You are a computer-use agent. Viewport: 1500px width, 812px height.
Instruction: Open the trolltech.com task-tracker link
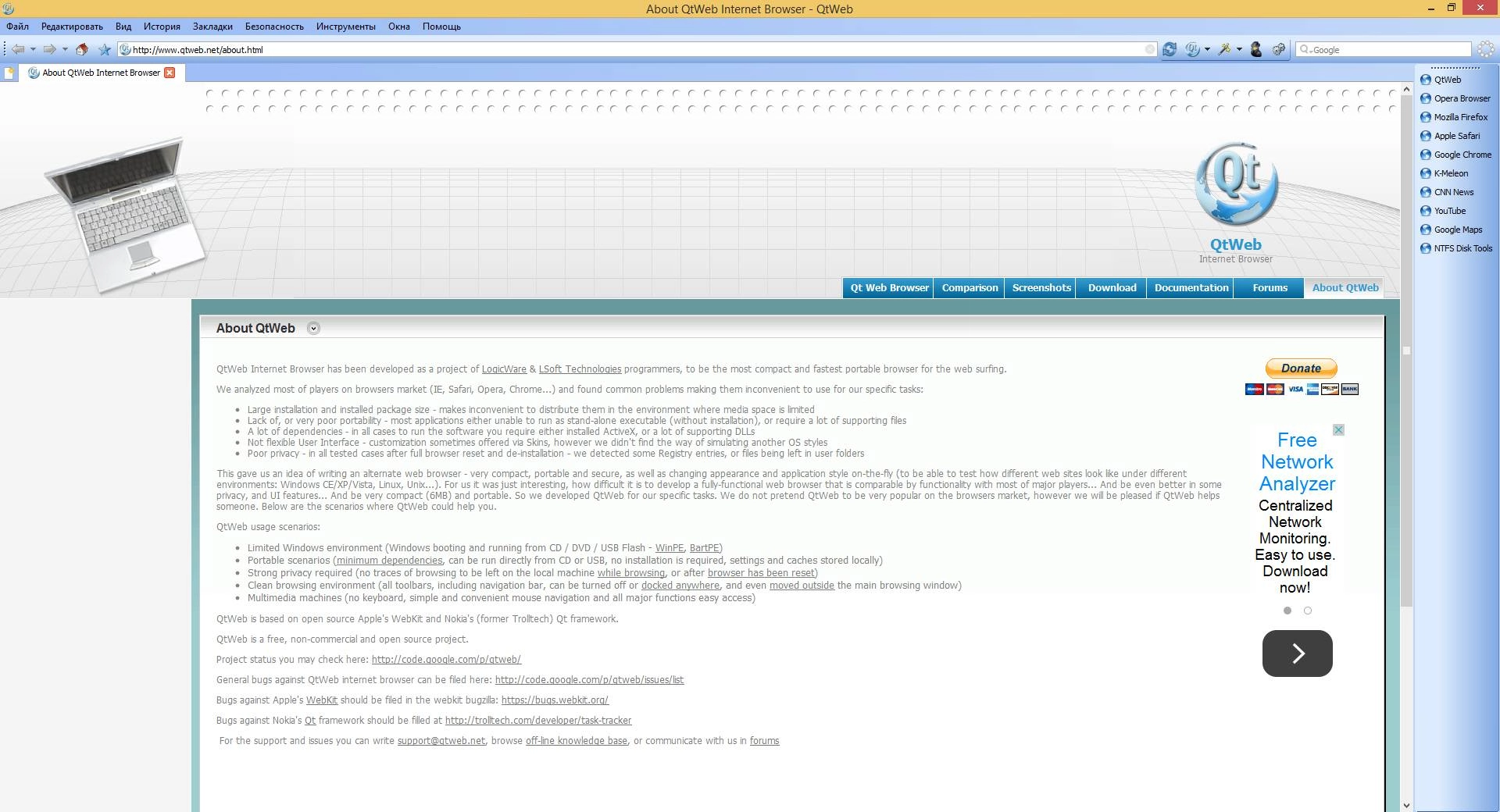click(x=538, y=721)
